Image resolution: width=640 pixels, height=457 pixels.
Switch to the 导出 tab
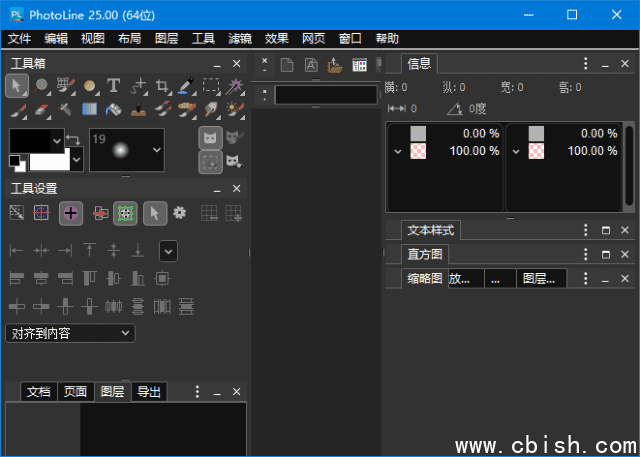point(149,392)
